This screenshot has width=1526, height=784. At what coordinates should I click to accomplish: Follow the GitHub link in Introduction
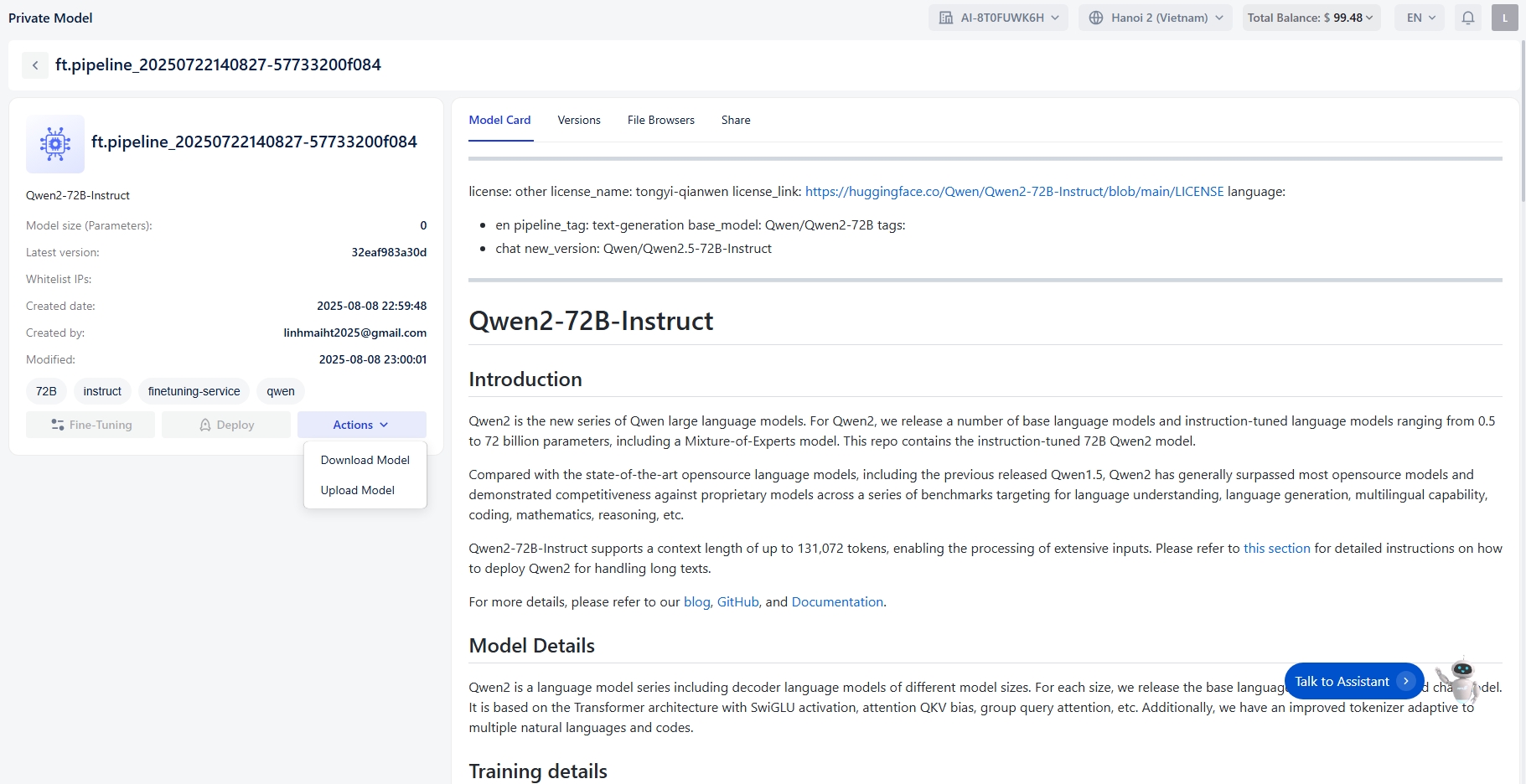click(737, 602)
